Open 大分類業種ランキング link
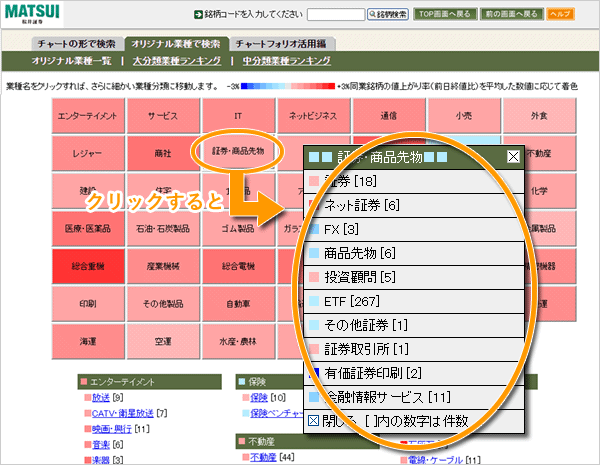The image size is (600, 465). coord(177,61)
